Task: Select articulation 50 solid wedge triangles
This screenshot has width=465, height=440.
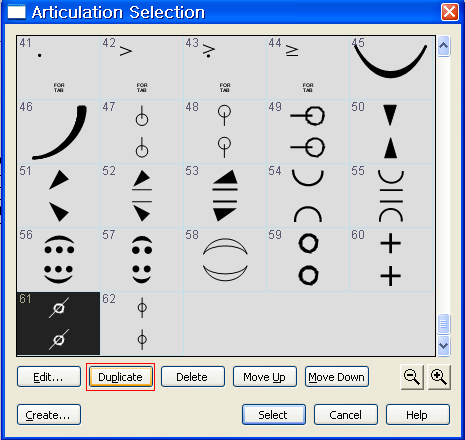Action: tap(391, 132)
